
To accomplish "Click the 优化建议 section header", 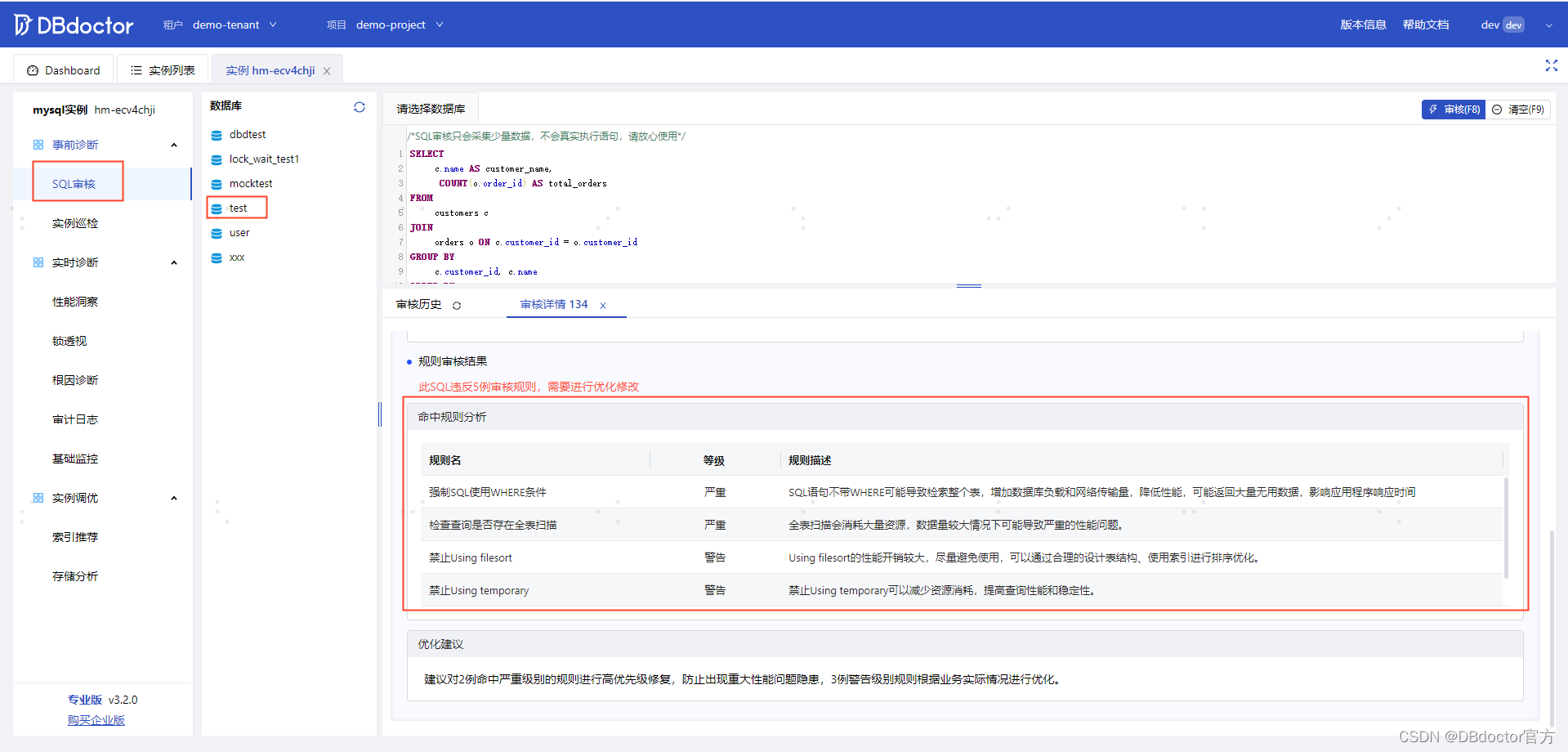I will click(965, 644).
